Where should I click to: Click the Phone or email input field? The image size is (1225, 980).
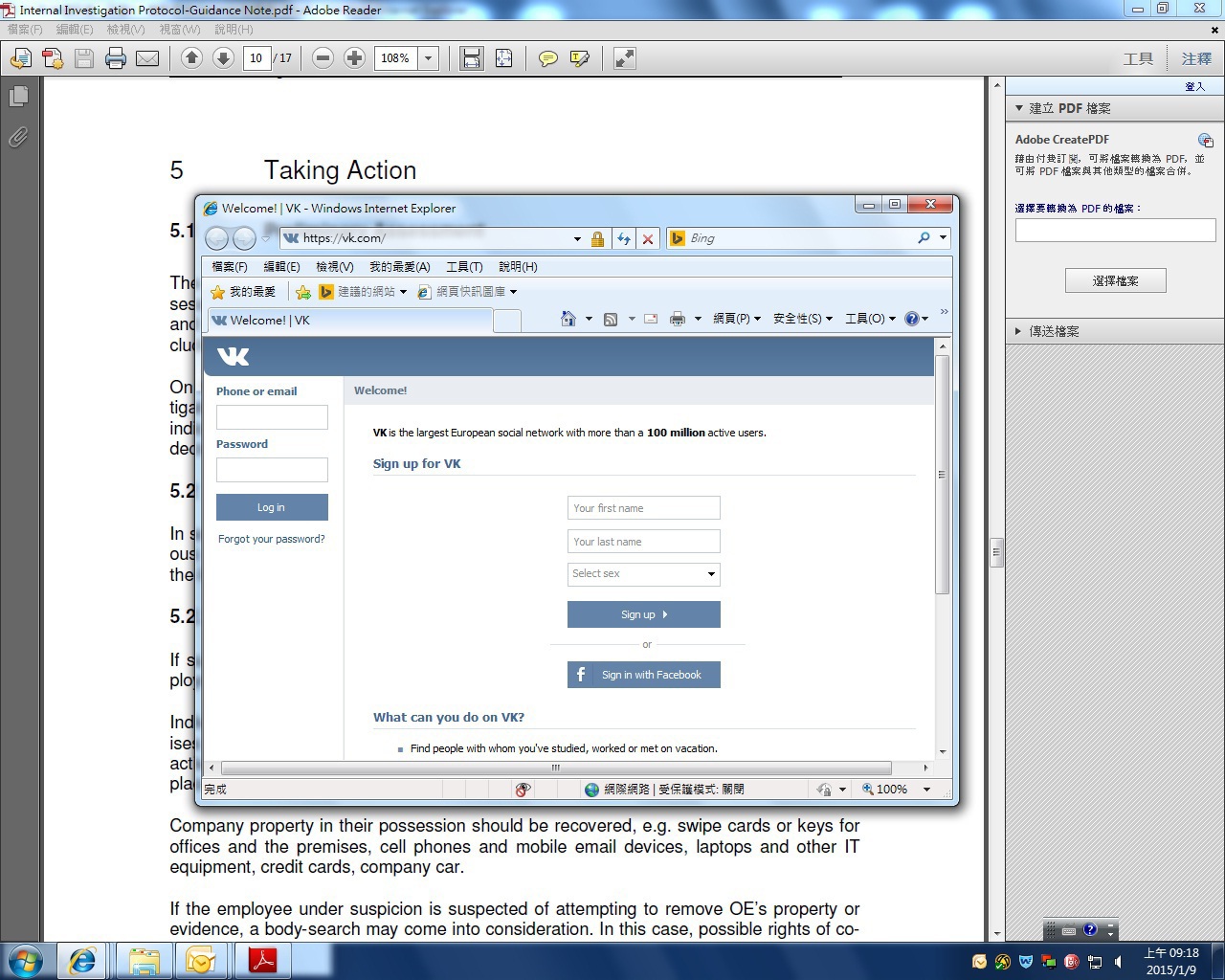point(272,417)
